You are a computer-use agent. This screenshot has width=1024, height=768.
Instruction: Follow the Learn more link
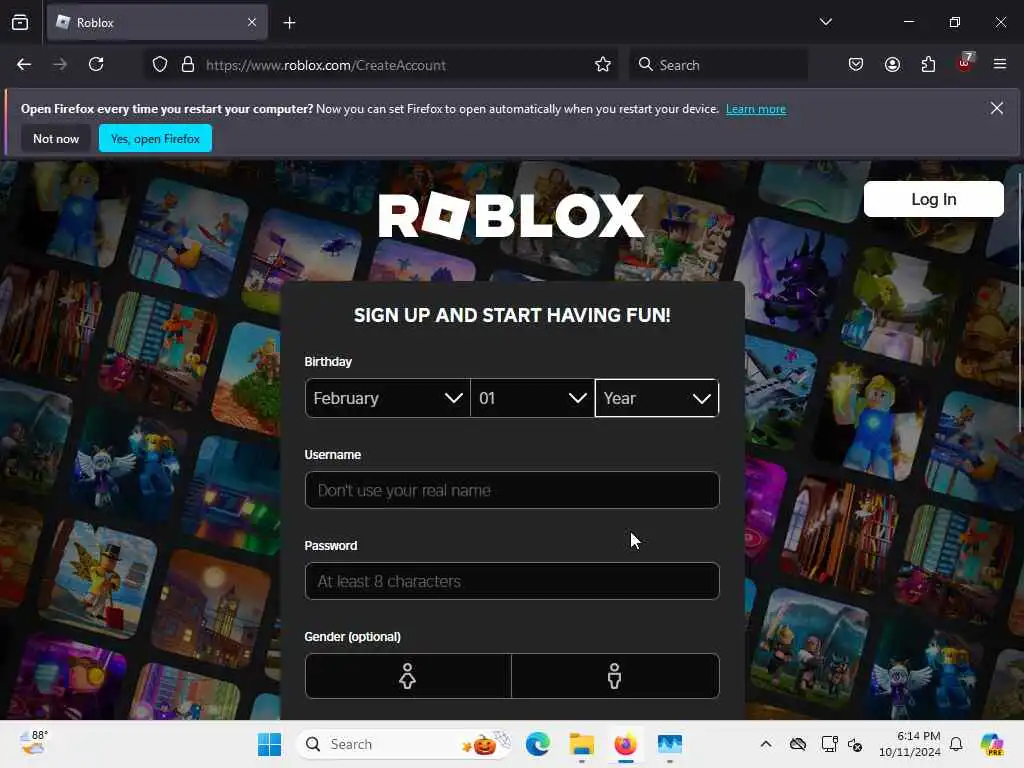756,109
